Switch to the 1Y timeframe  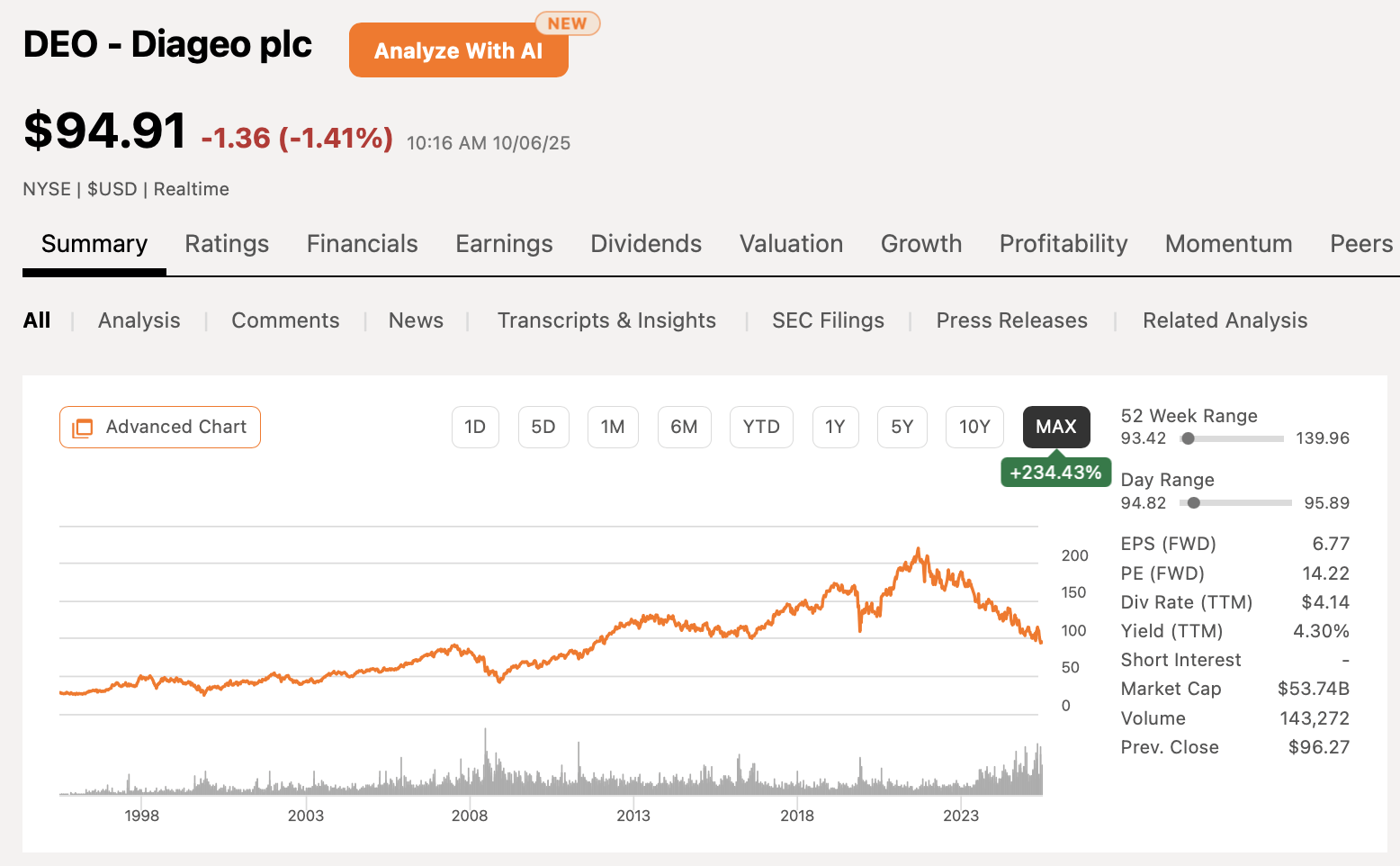pos(835,427)
